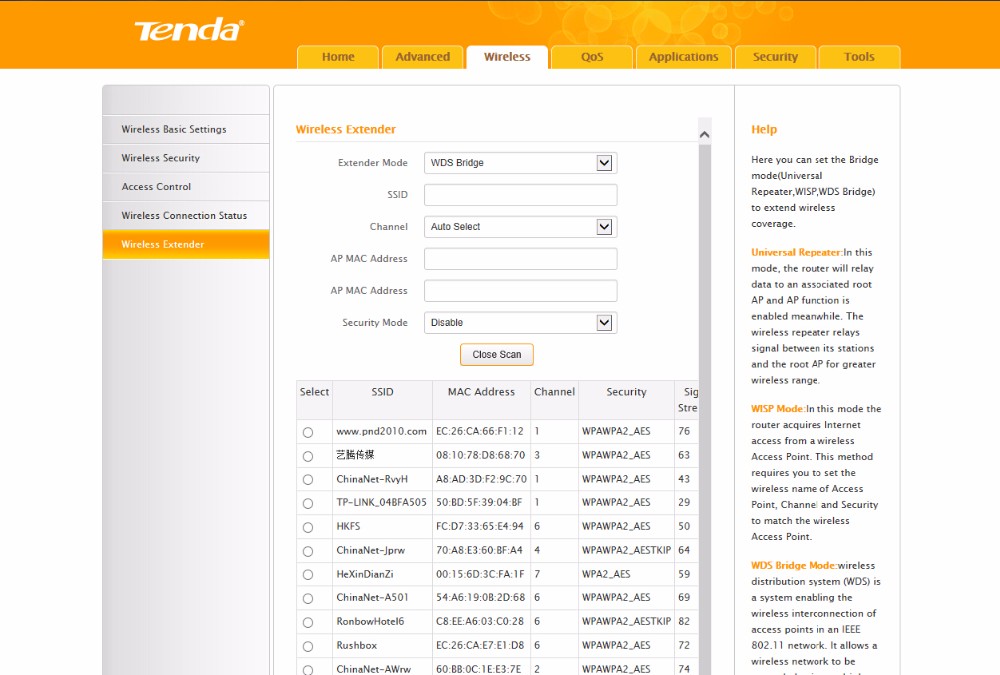Image resolution: width=1000 pixels, height=675 pixels.
Task: Click the first AP MAC Address field
Action: pos(520,259)
